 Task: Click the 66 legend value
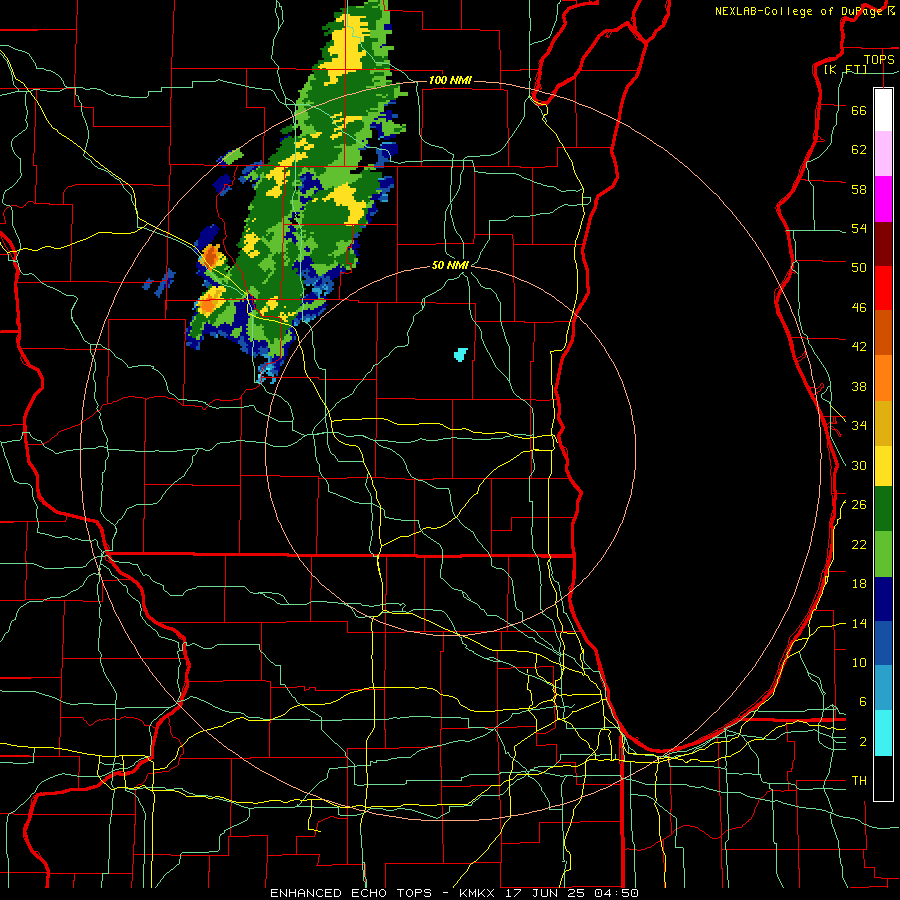[859, 110]
